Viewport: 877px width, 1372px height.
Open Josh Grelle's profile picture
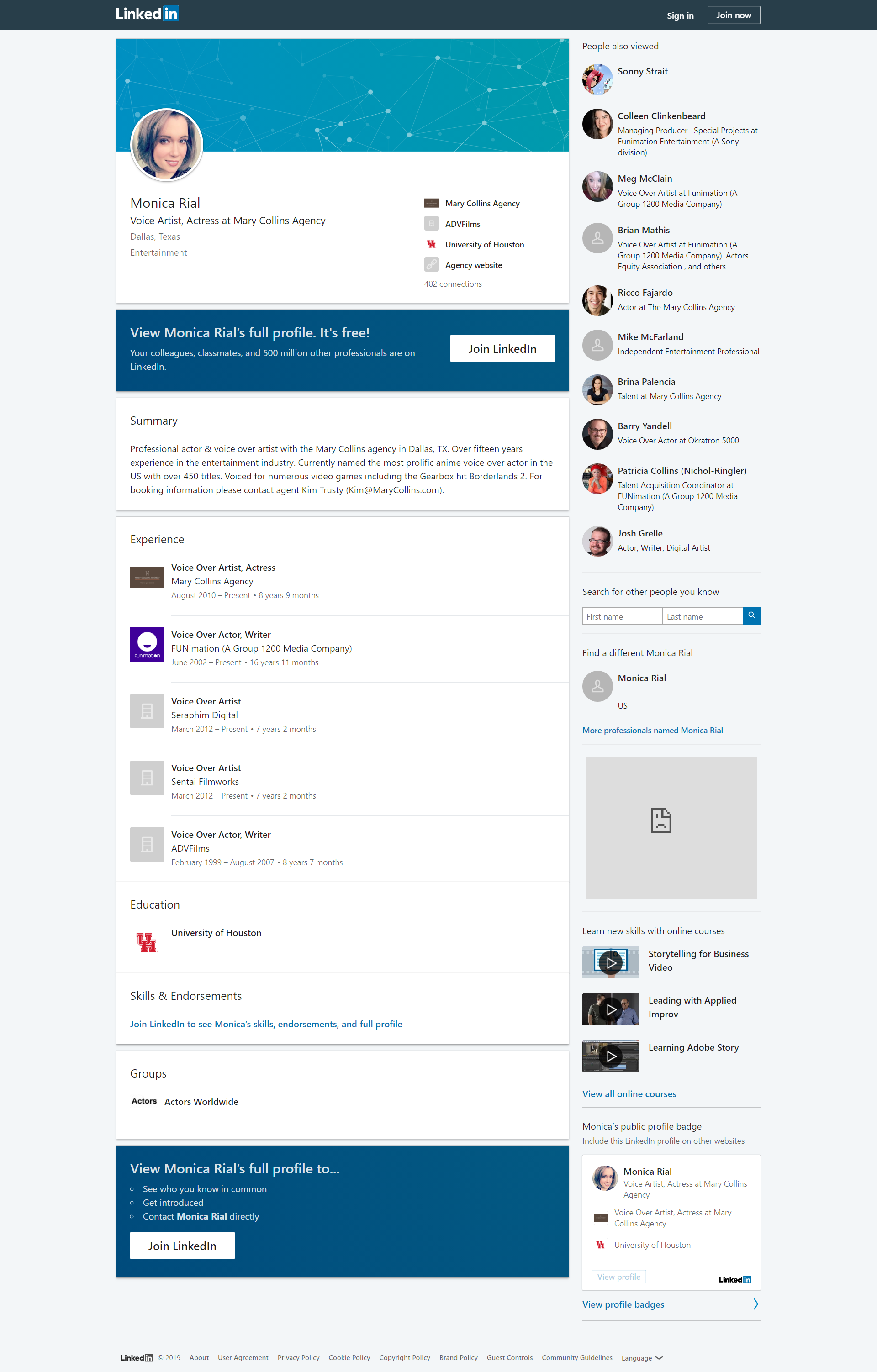point(597,541)
